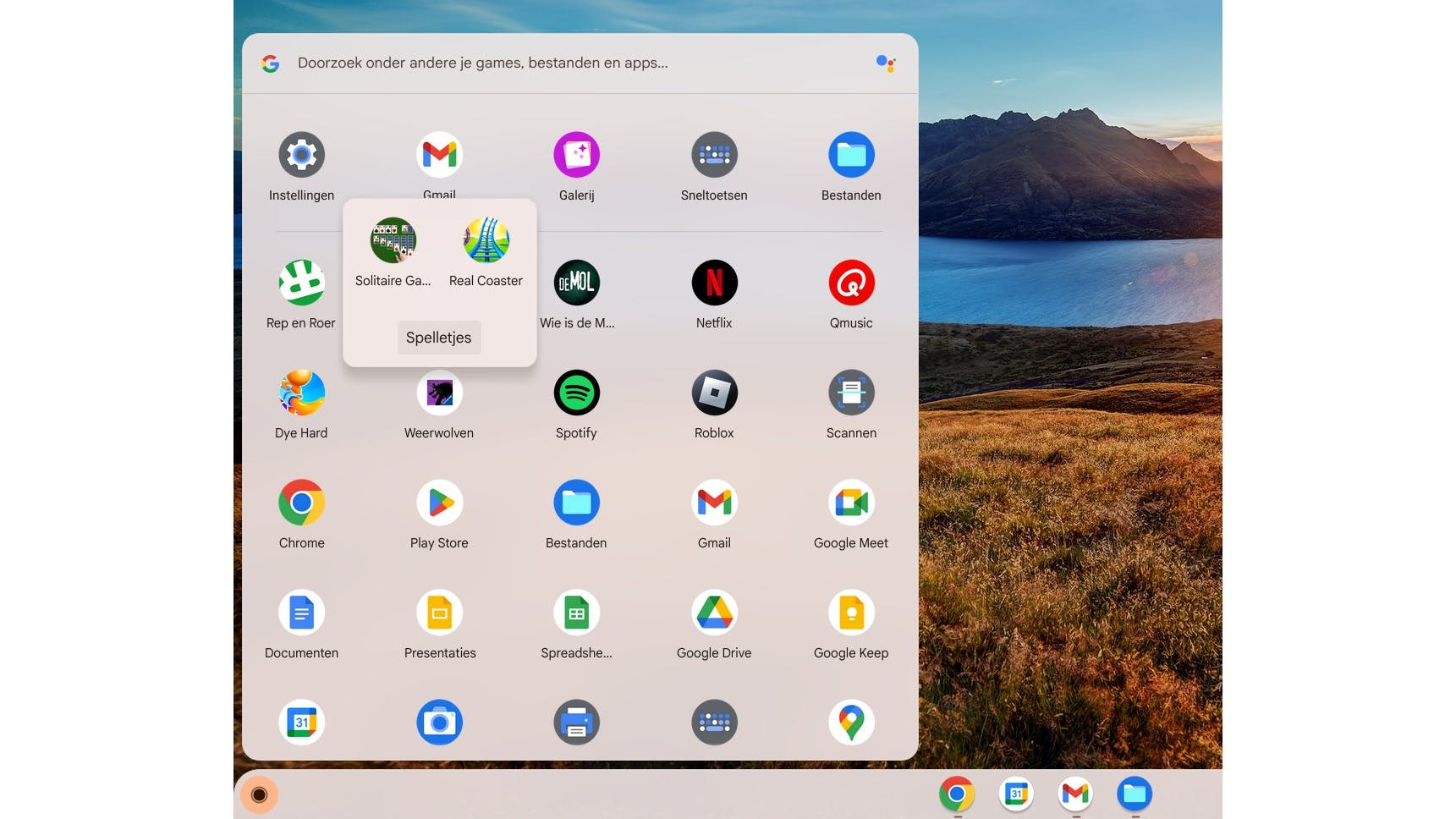The width and height of the screenshot is (1456, 819).
Task: Open Bestanden in the top suggested apps row
Action: (851, 156)
